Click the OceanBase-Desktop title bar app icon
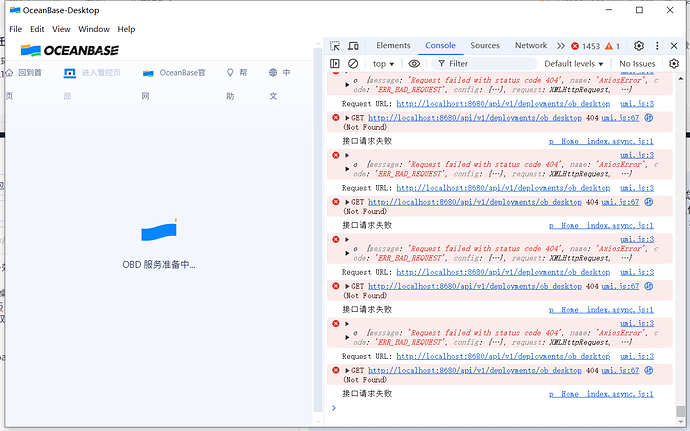The width and height of the screenshot is (690, 431). [x=15, y=10]
